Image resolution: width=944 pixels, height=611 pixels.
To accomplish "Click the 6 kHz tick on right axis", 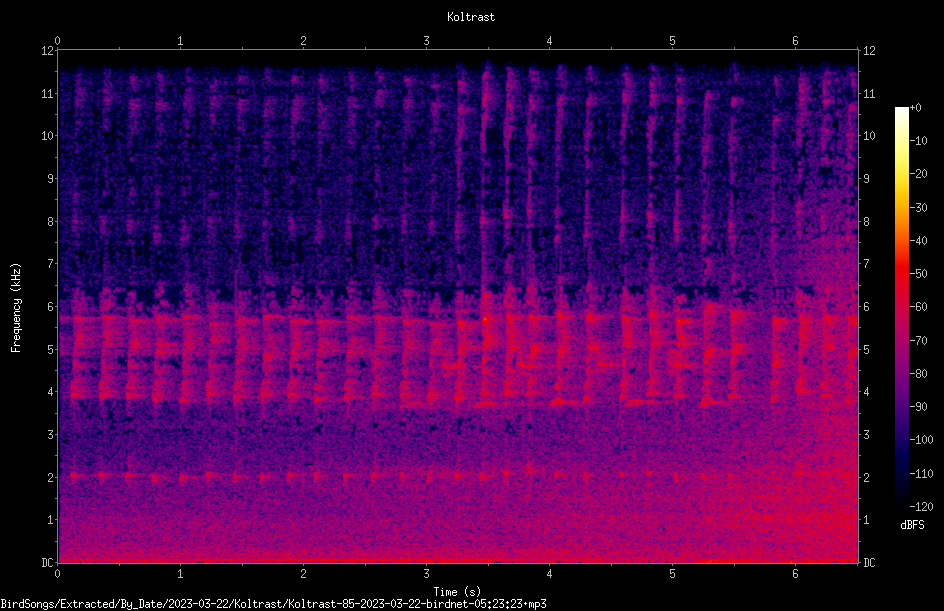I will (x=866, y=306).
